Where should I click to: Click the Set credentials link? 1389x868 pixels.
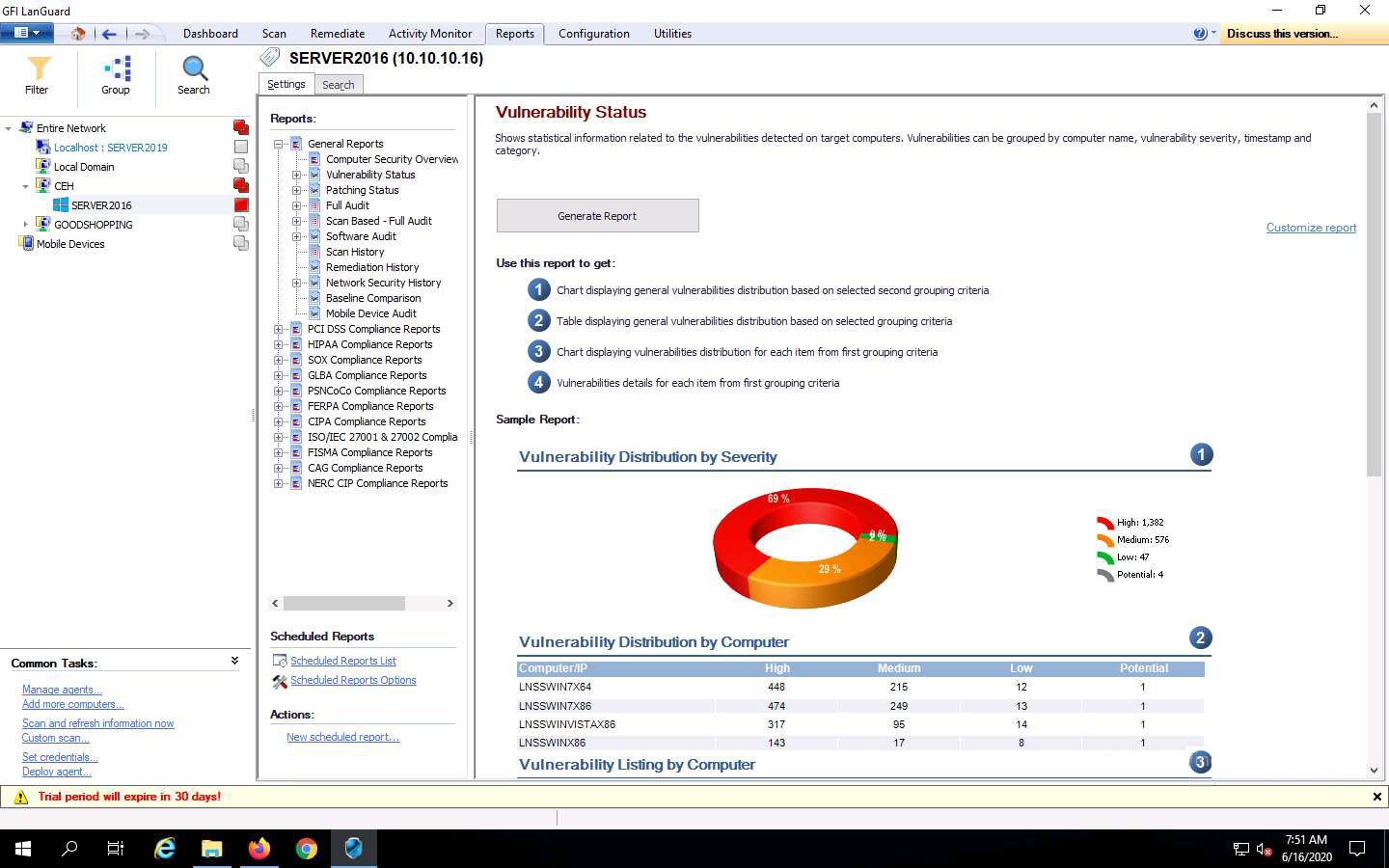tap(60, 757)
